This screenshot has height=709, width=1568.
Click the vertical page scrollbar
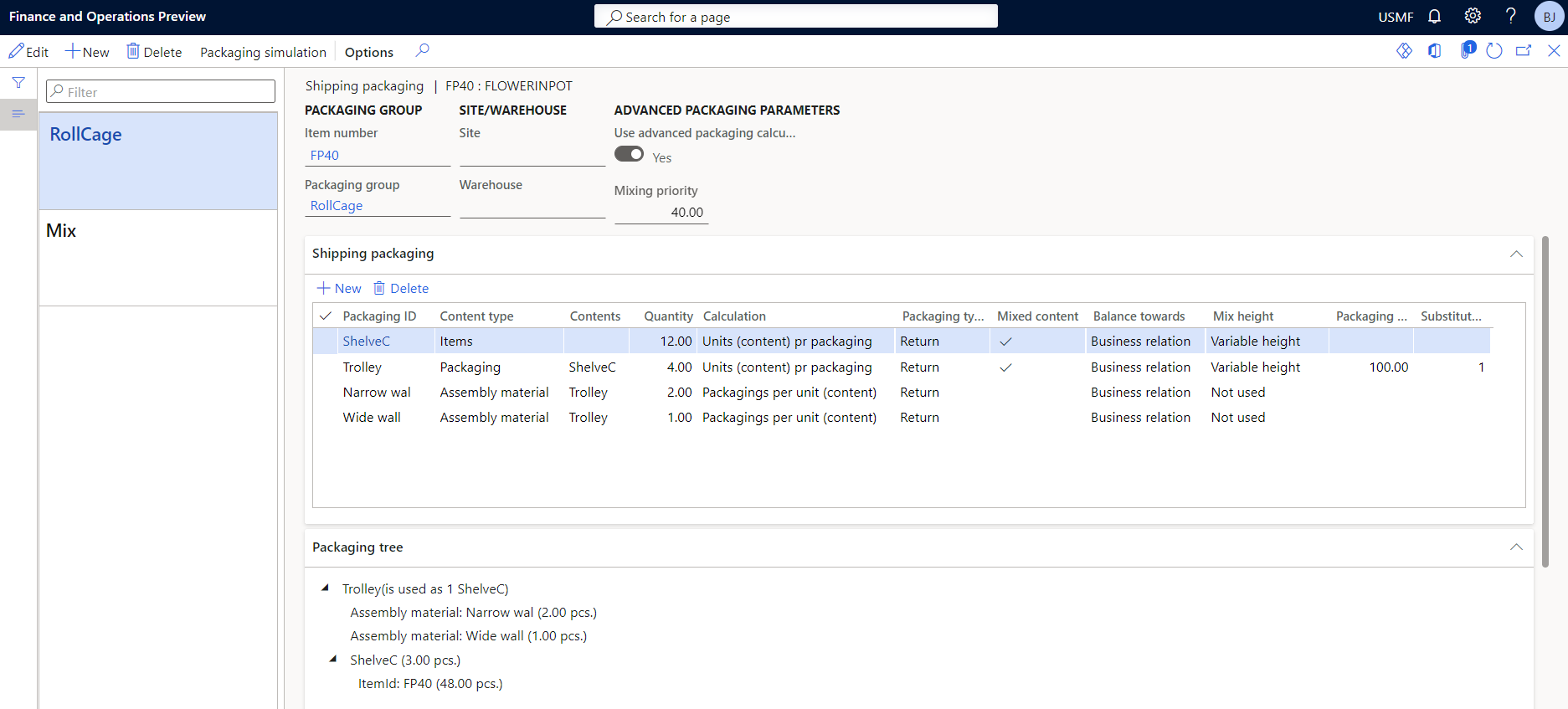[1545, 402]
